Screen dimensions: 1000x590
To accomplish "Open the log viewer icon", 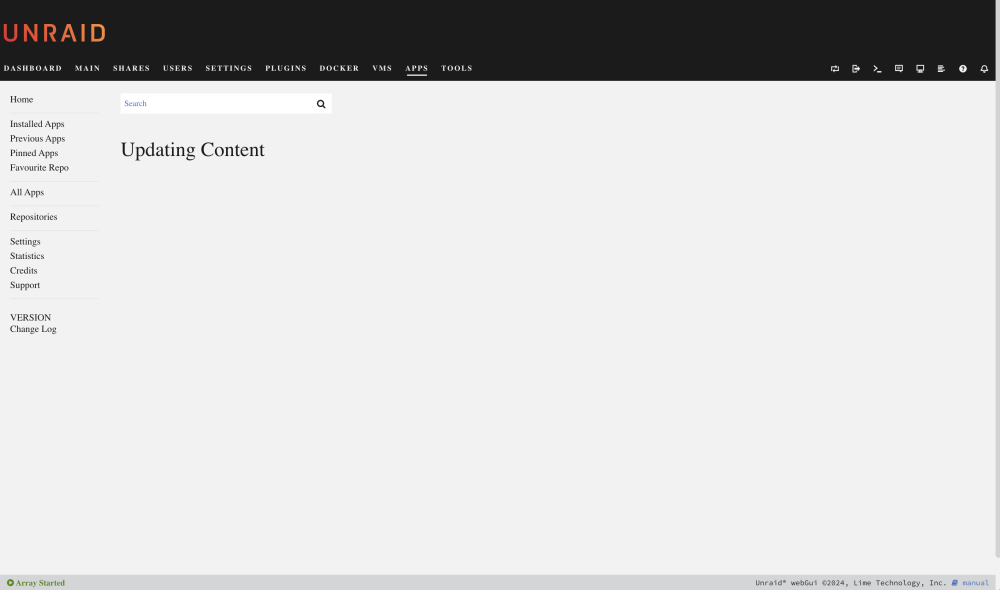I will [x=941, y=69].
